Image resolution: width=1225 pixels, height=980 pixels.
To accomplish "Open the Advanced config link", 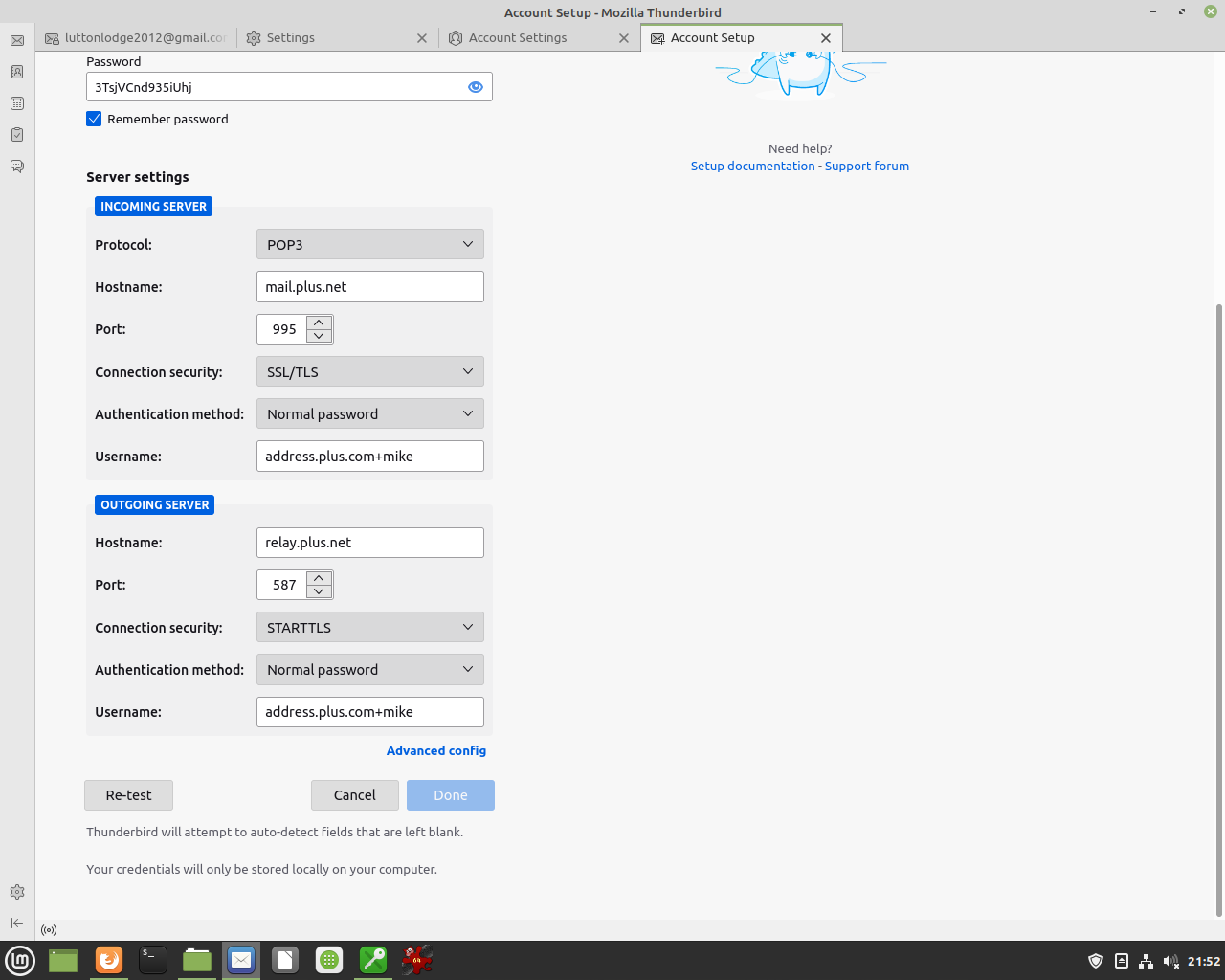I will pyautogui.click(x=436, y=751).
